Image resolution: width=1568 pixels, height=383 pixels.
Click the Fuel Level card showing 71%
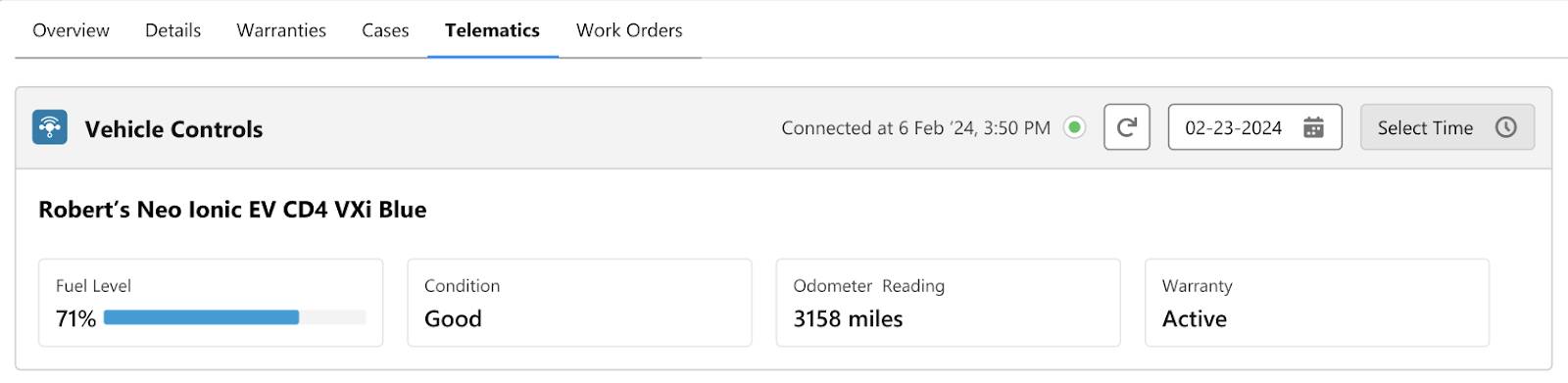pyautogui.click(x=211, y=303)
